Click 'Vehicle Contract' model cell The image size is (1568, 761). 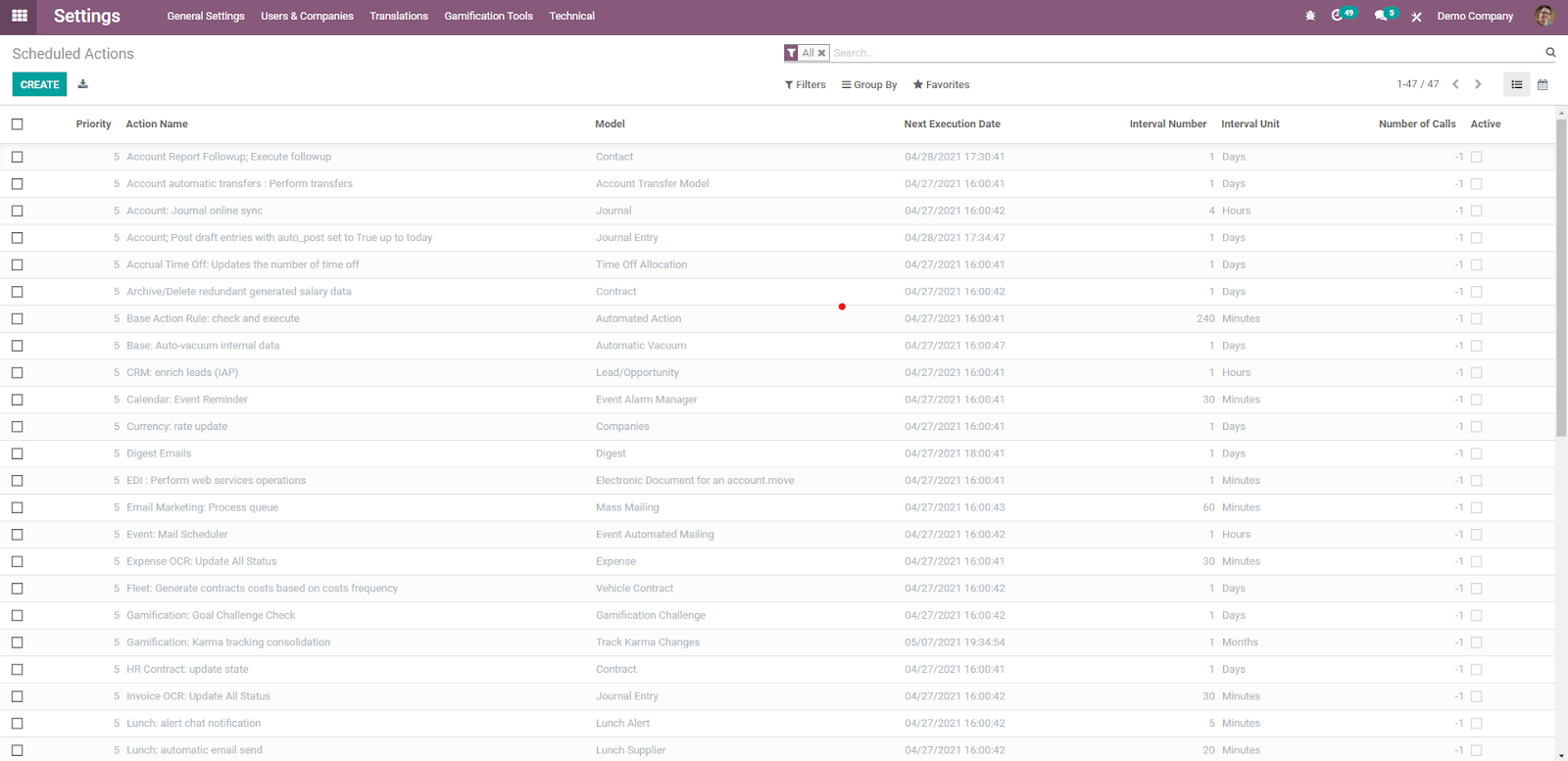[634, 589]
